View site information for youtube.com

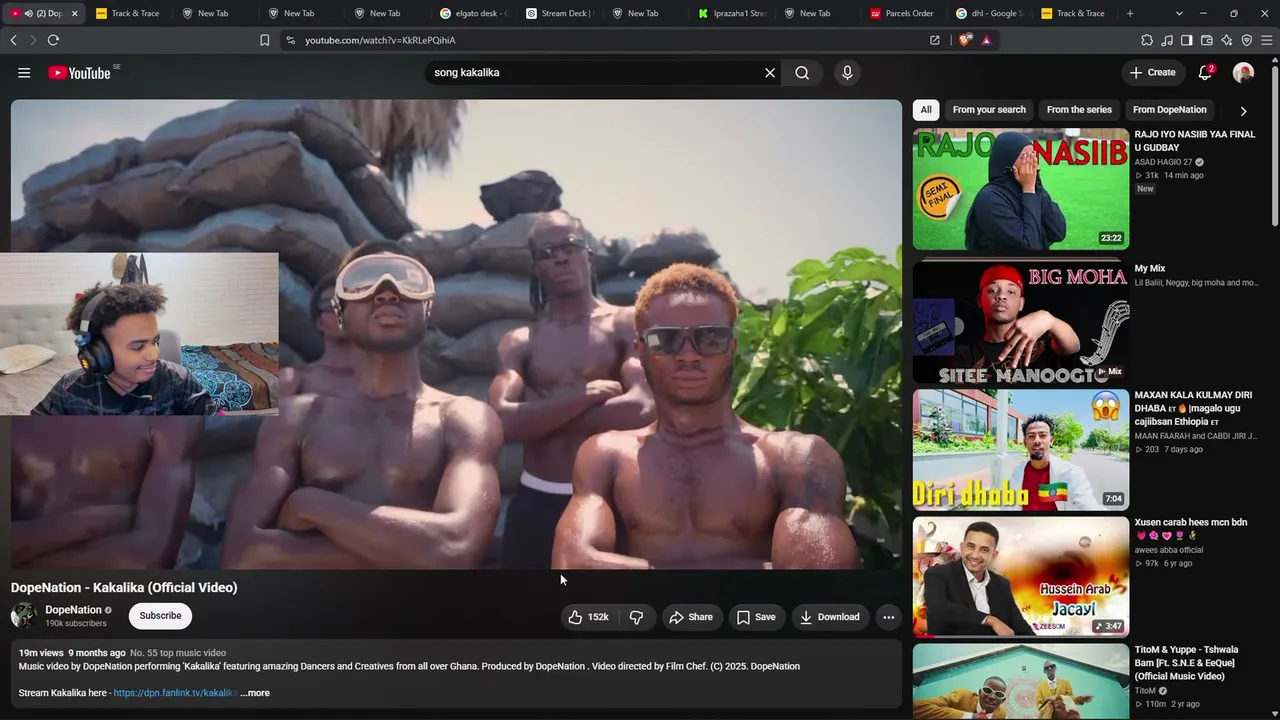click(290, 40)
